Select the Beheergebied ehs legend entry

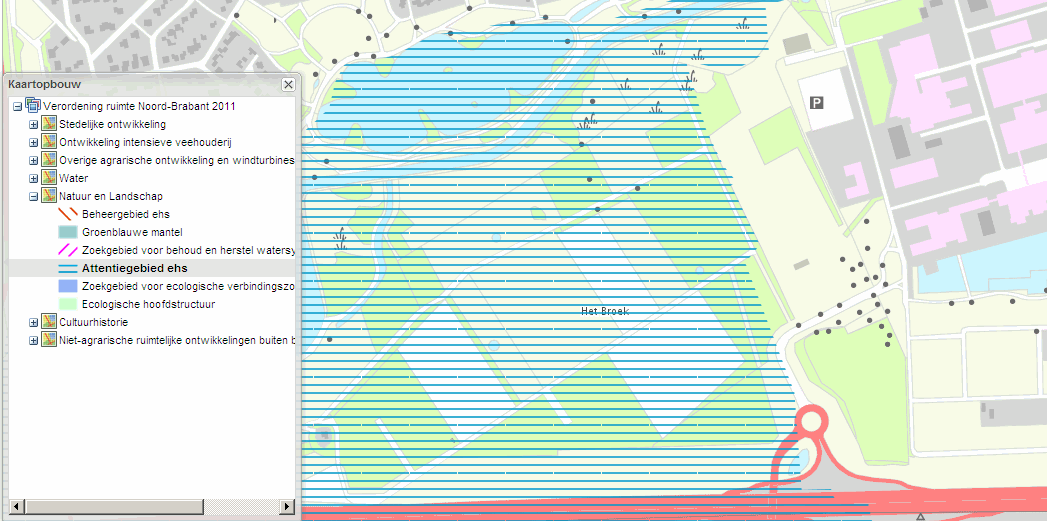[x=126, y=214]
